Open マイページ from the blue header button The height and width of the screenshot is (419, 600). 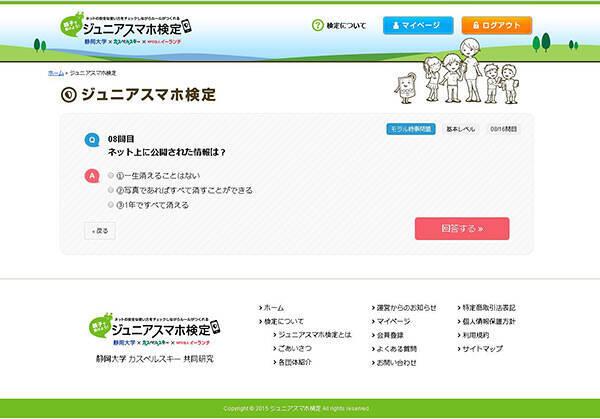(418, 25)
